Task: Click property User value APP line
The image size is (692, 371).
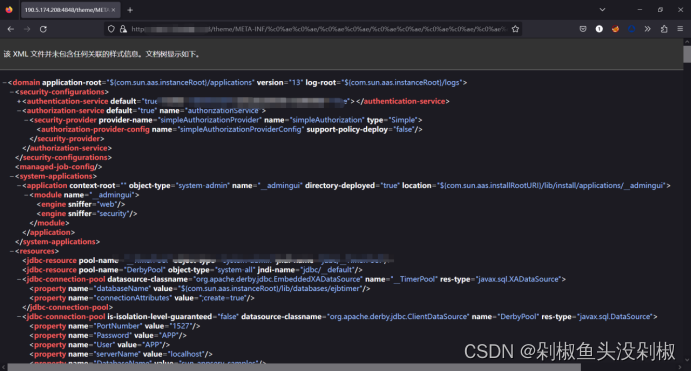Action: (x=100, y=345)
